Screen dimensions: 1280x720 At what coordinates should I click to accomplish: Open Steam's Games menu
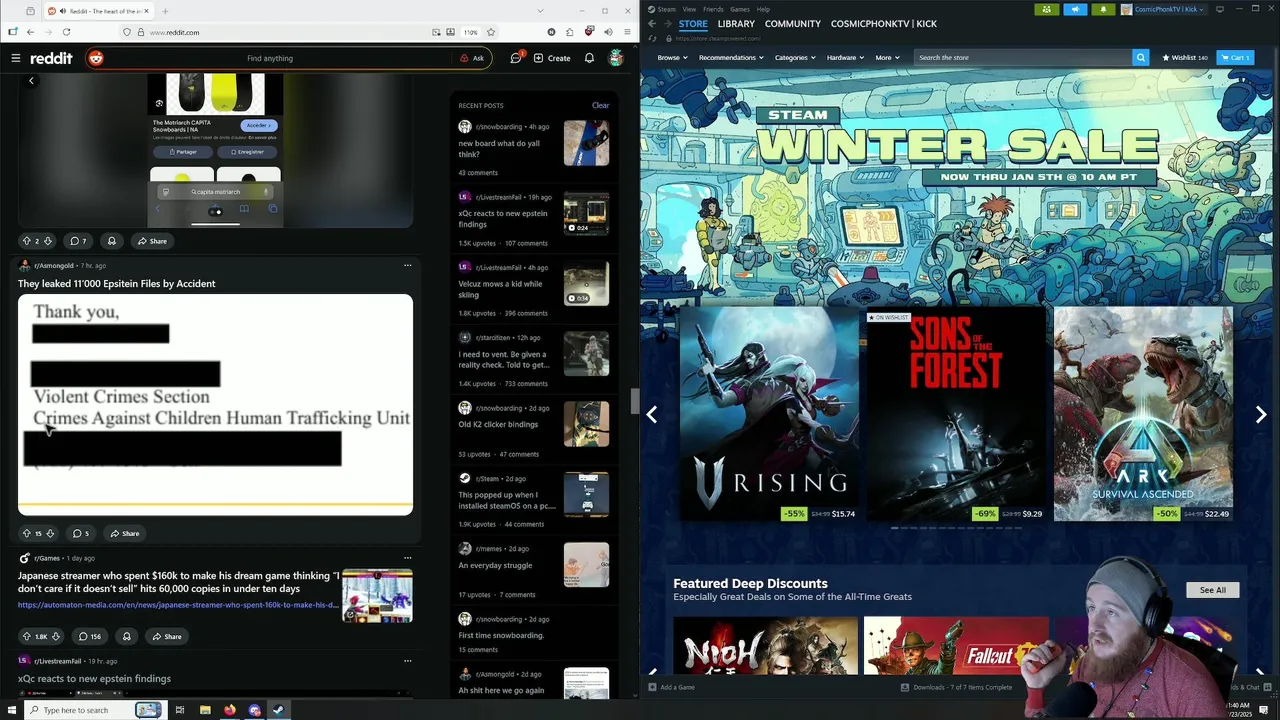pos(740,9)
